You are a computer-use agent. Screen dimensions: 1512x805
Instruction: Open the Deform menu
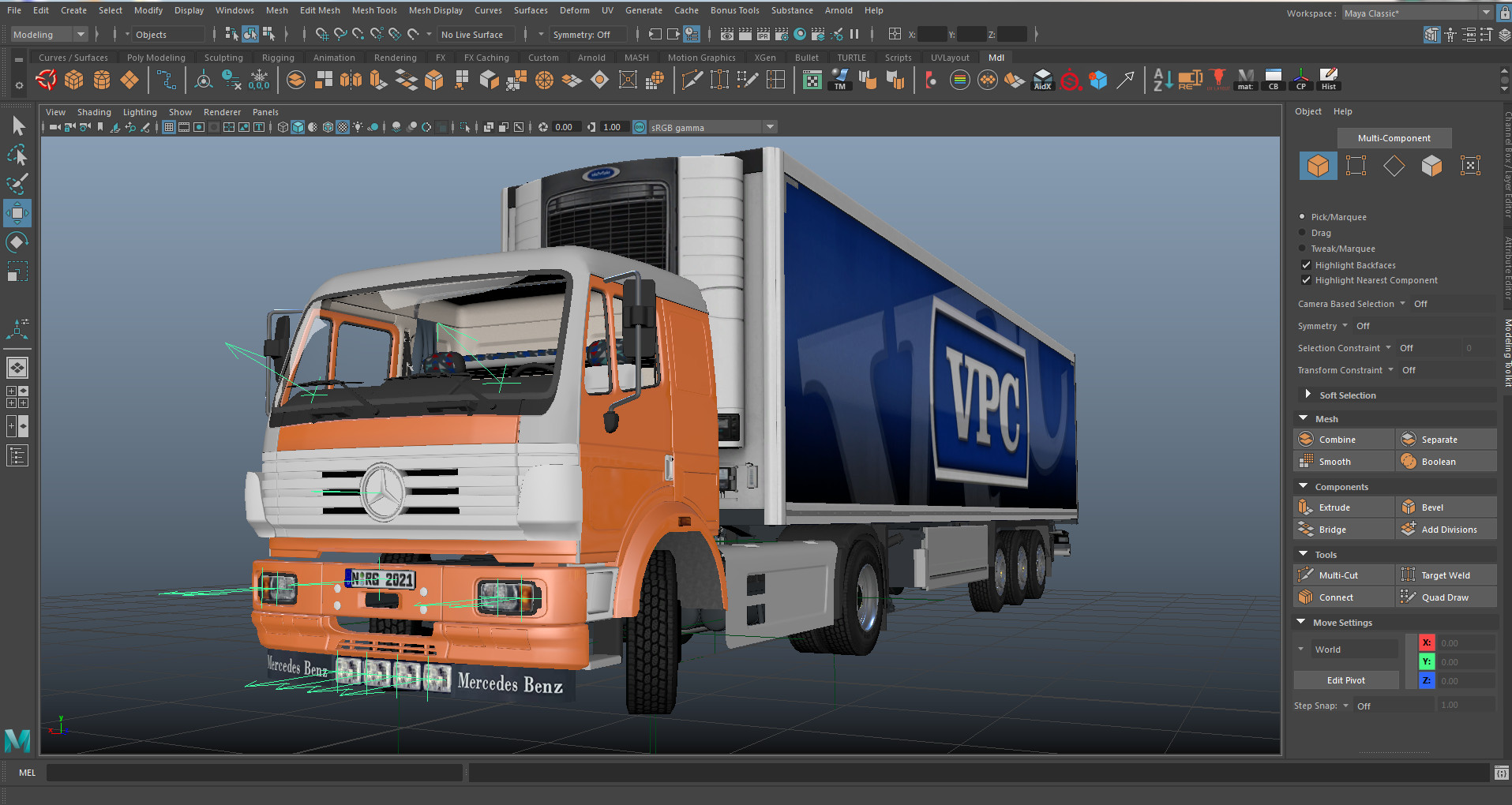(575, 10)
